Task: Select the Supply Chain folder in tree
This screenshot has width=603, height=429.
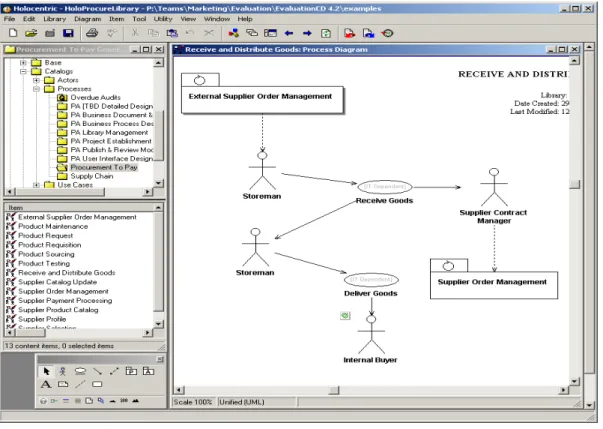Action: click(x=92, y=176)
